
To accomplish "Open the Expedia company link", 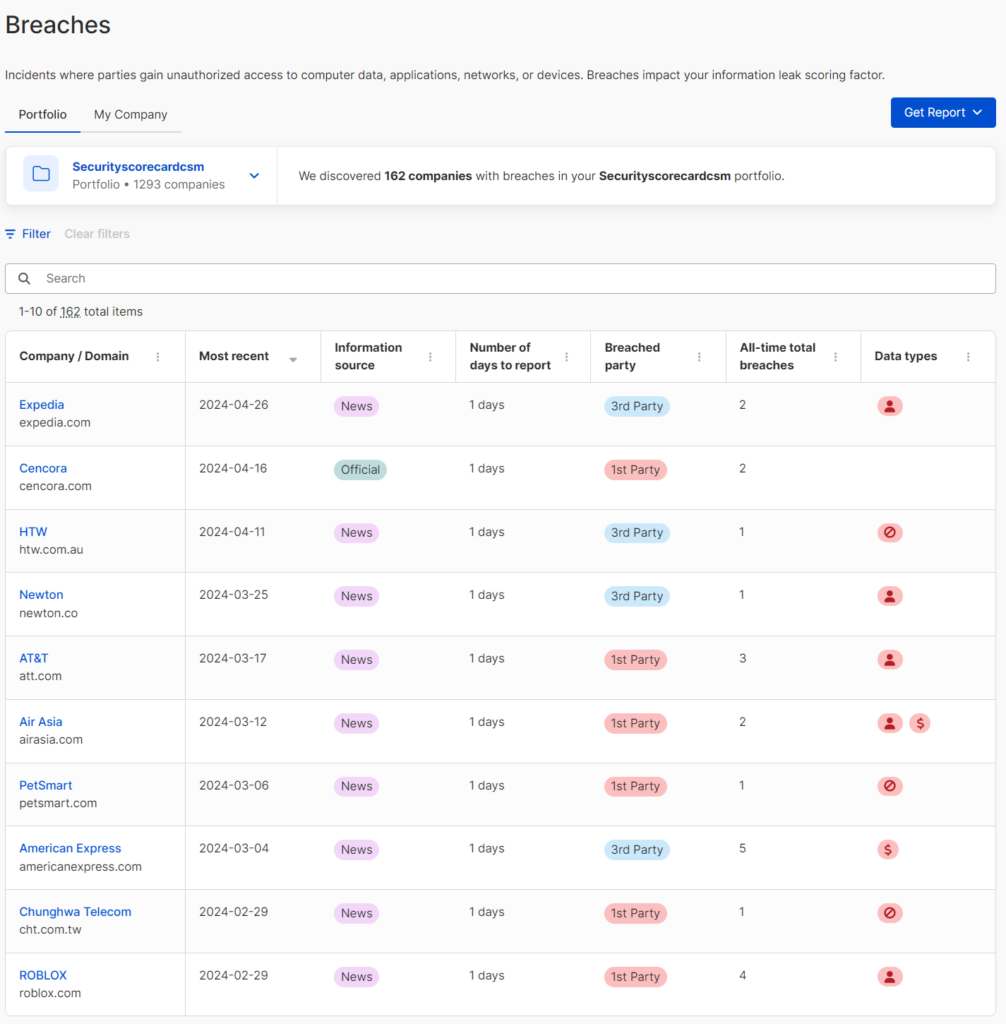I will tap(42, 405).
